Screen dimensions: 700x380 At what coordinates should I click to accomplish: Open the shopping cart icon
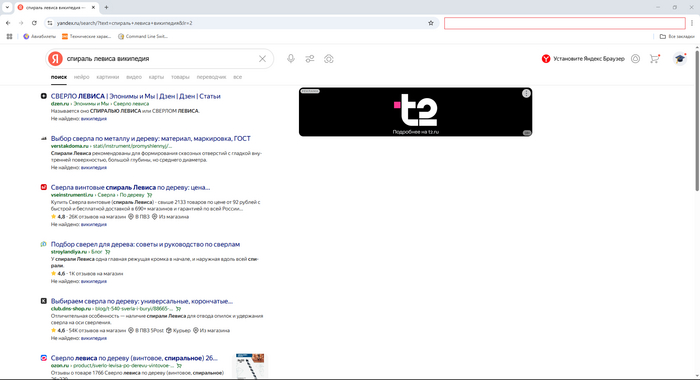click(654, 59)
